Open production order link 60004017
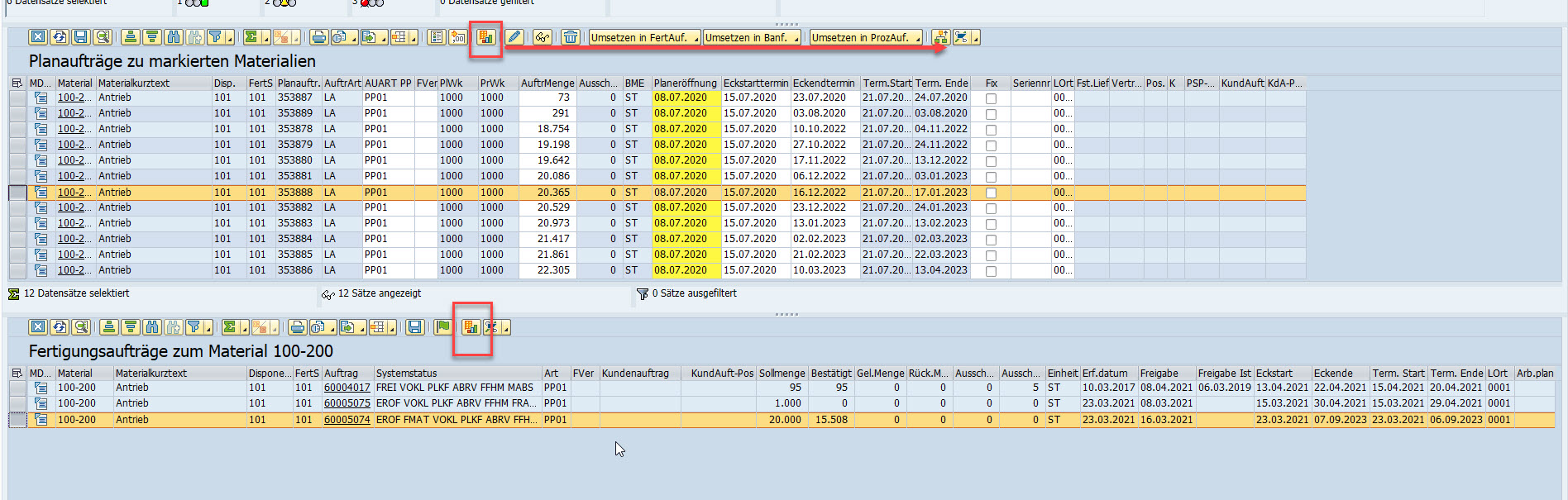 tap(347, 388)
